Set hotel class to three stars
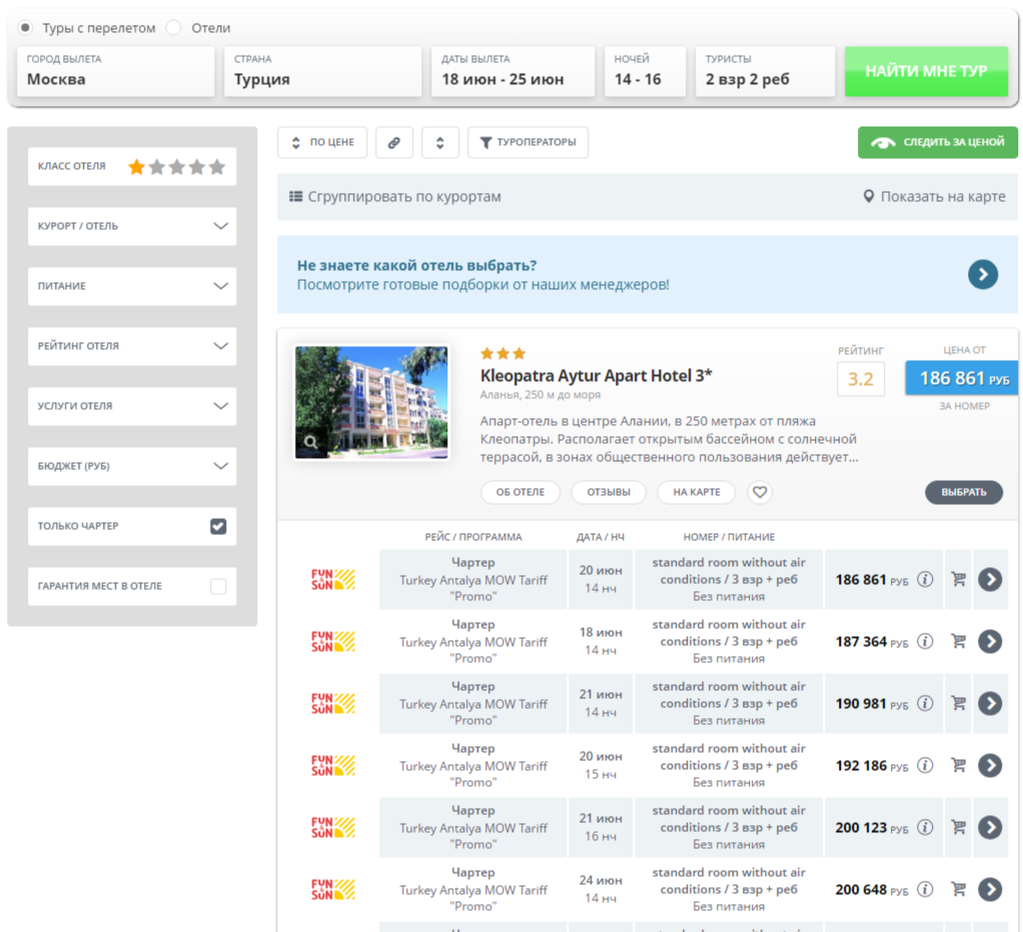Screen dimensions: 1023x932 [x=177, y=167]
